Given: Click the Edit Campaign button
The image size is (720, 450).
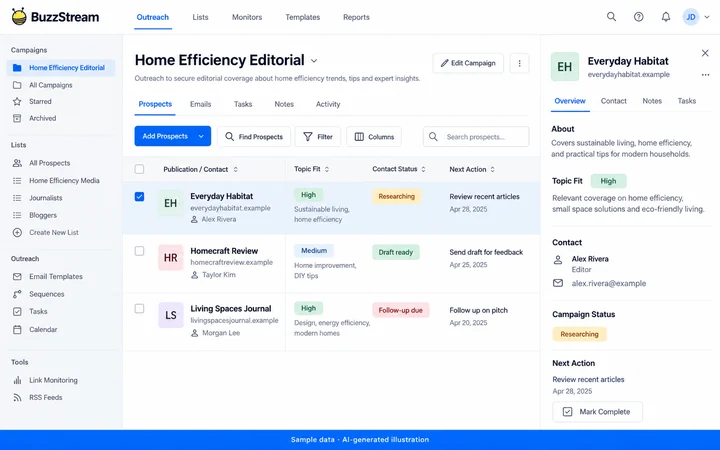Looking at the screenshot, I should (x=468, y=63).
